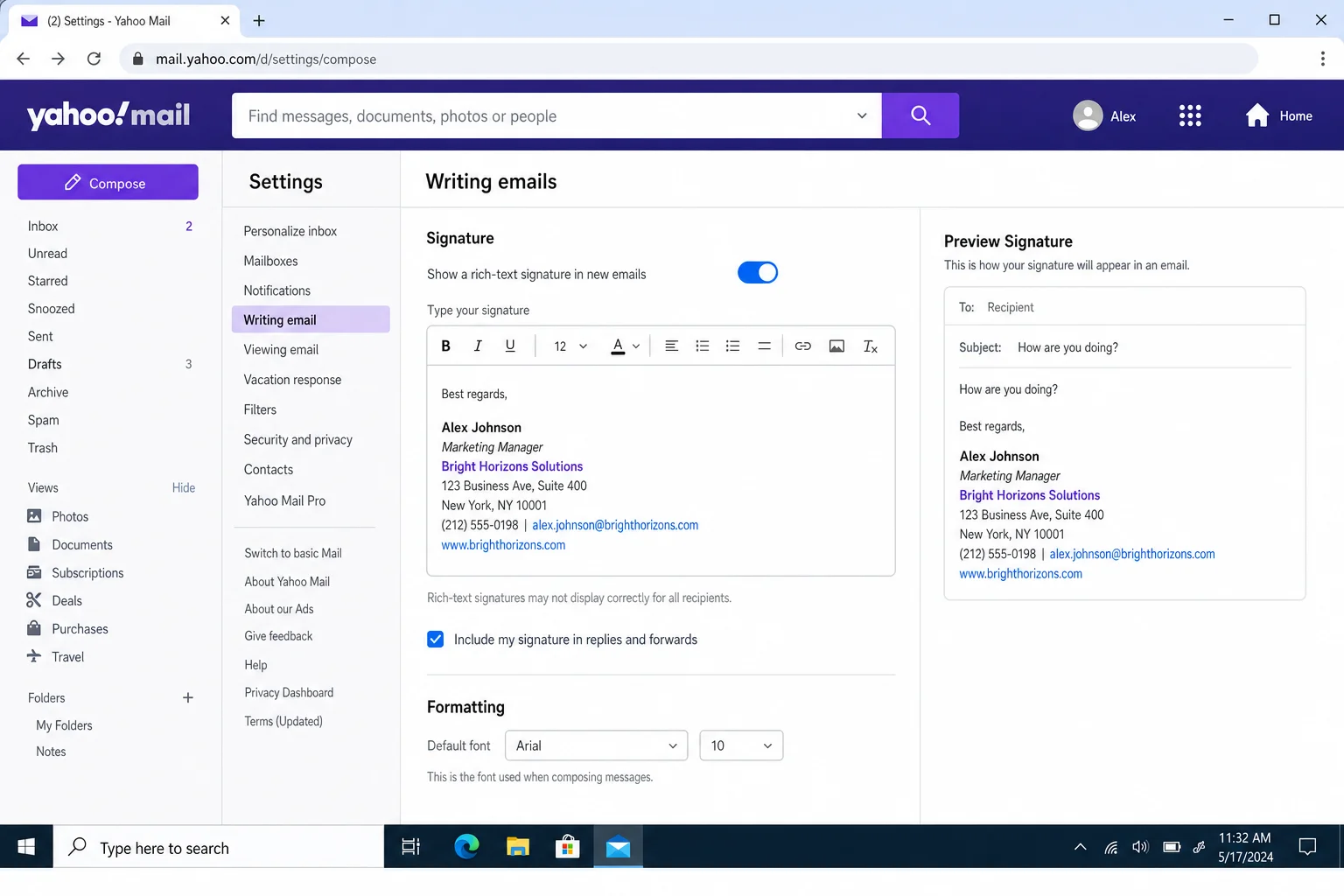
Task: Add a new folder with plus icon
Action: pyautogui.click(x=188, y=697)
